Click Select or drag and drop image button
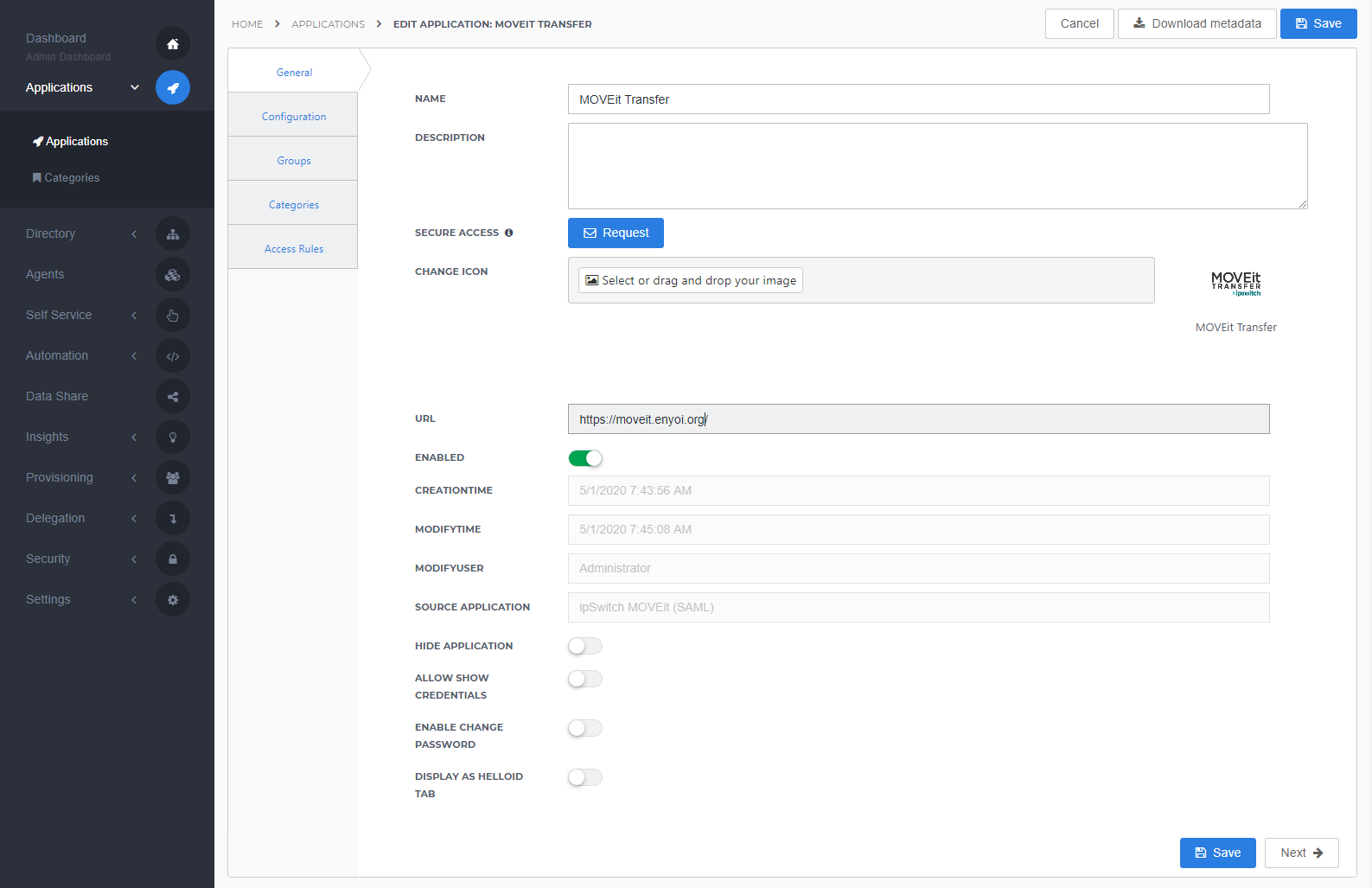 690,280
